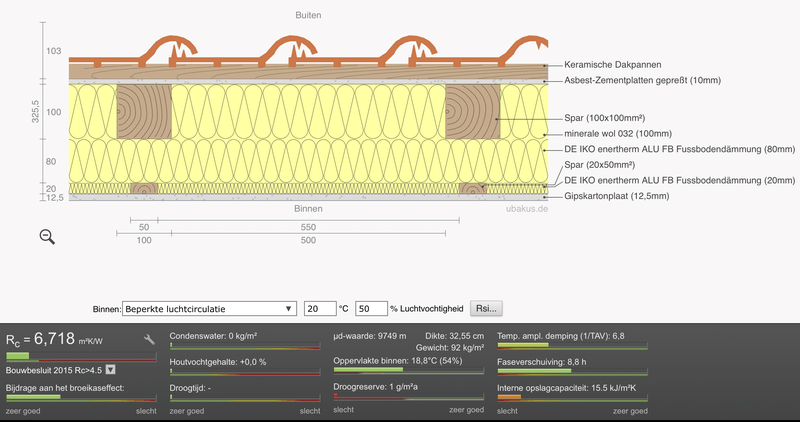This screenshot has height=422, width=800.
Task: Click the Houtvochtgehalte rating bar
Action: [x=244, y=372]
